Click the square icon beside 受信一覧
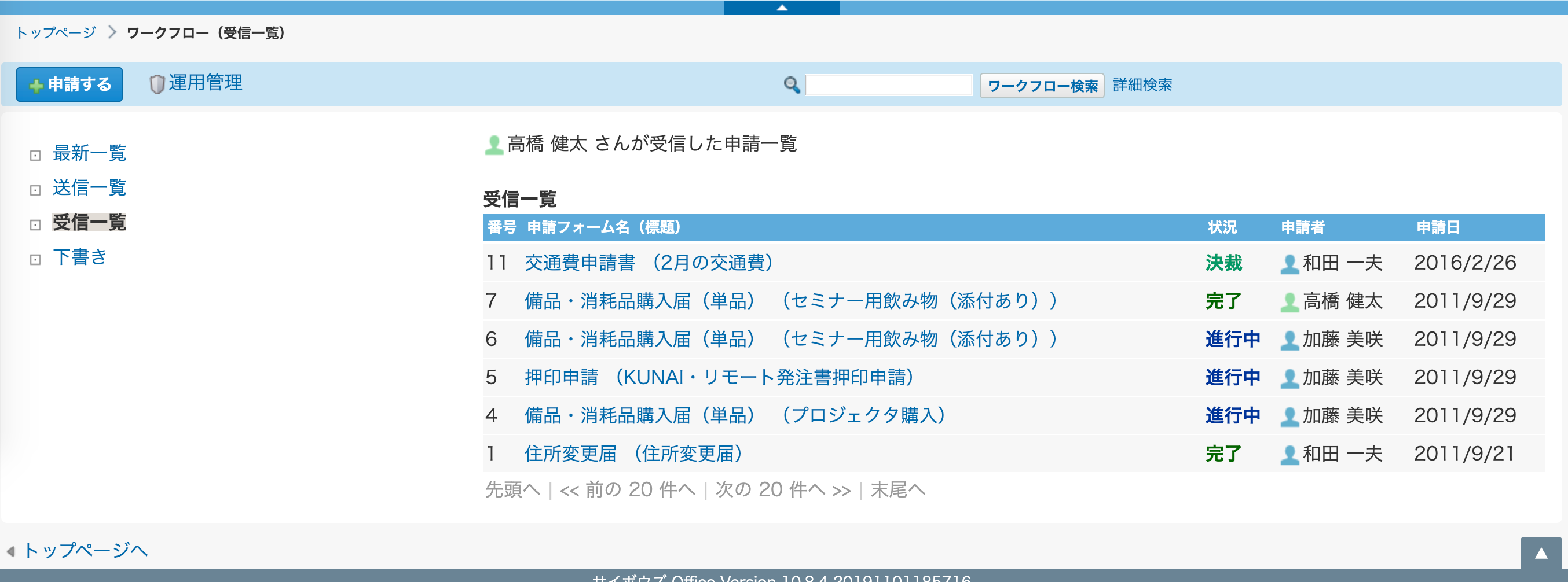This screenshot has width=1568, height=582. pos(35,225)
